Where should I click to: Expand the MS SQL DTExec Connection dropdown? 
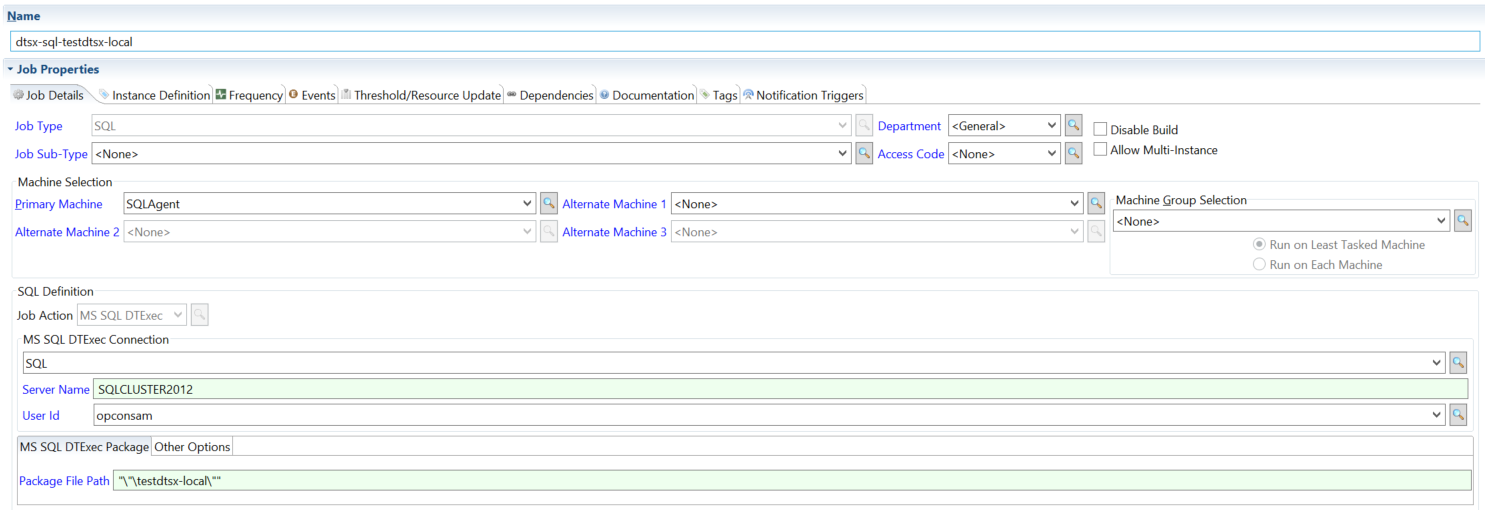1437,363
